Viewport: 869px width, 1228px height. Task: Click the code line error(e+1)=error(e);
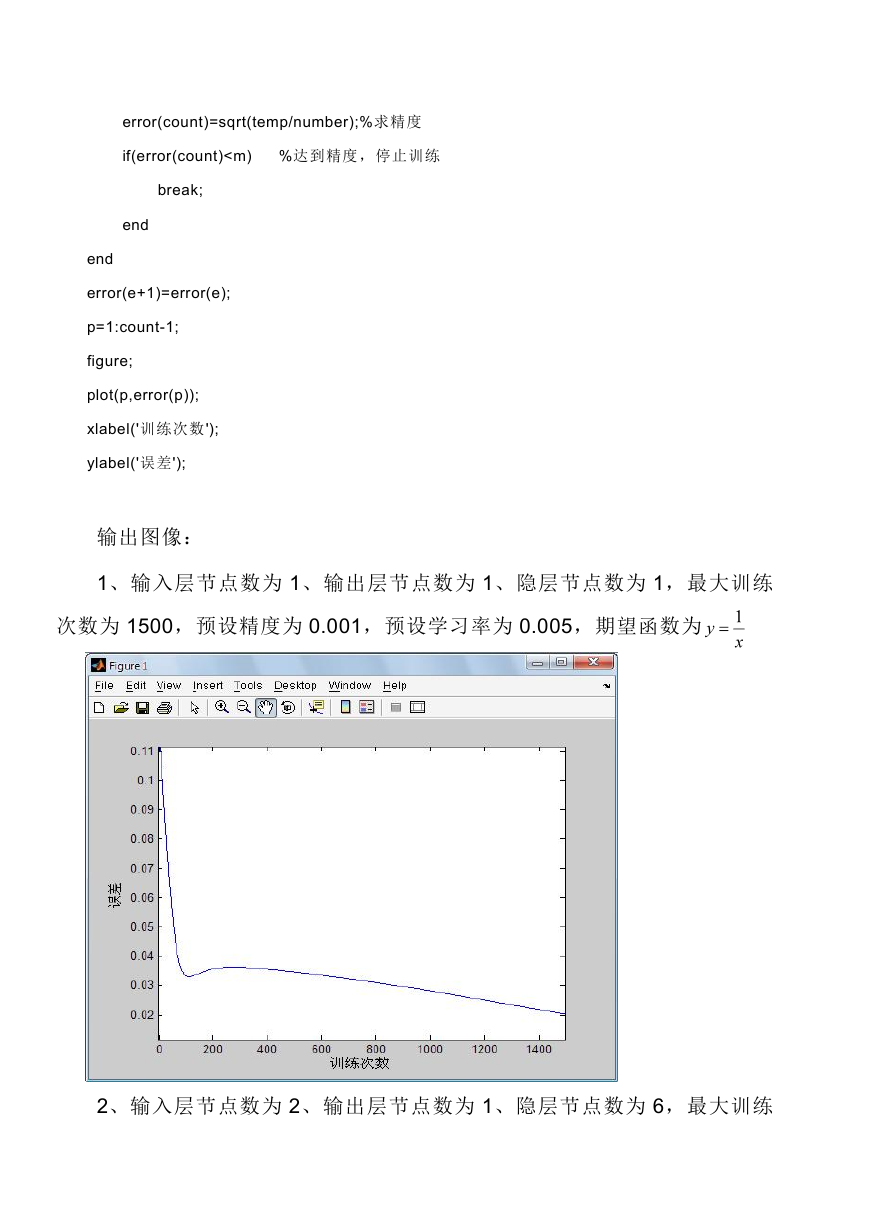[x=158, y=293]
